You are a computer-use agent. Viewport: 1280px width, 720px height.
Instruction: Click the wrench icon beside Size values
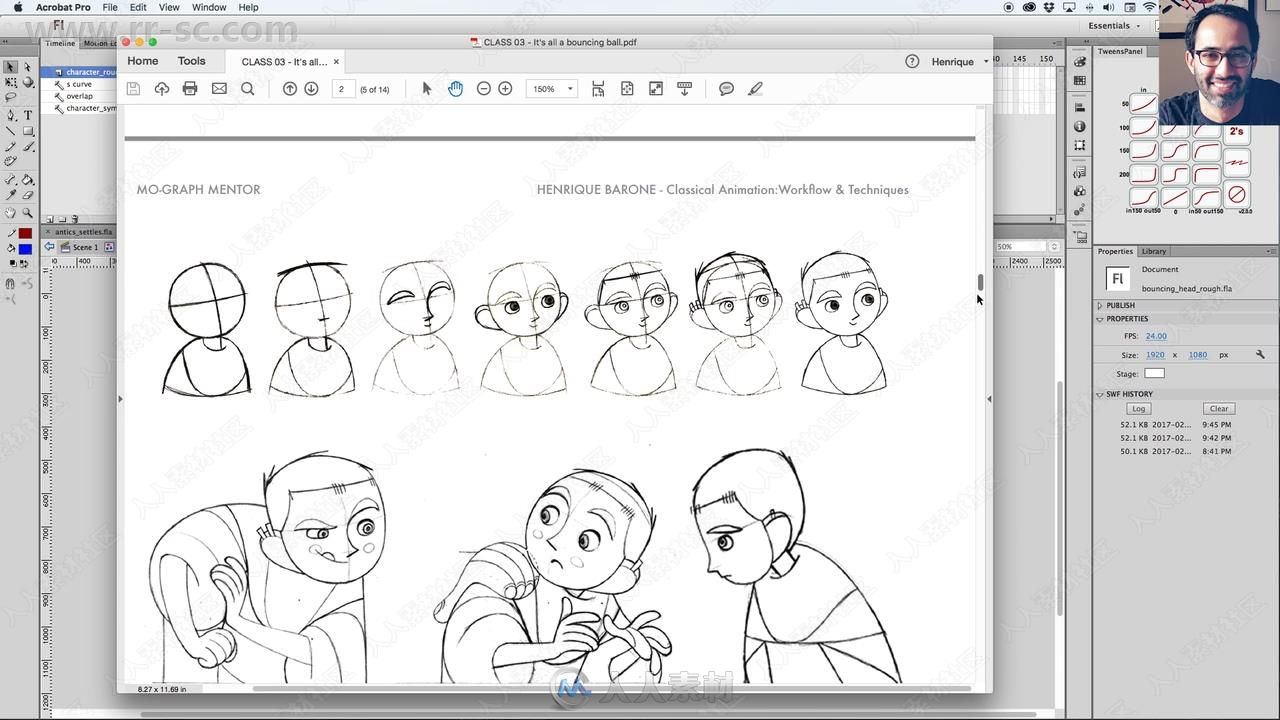click(x=1260, y=355)
